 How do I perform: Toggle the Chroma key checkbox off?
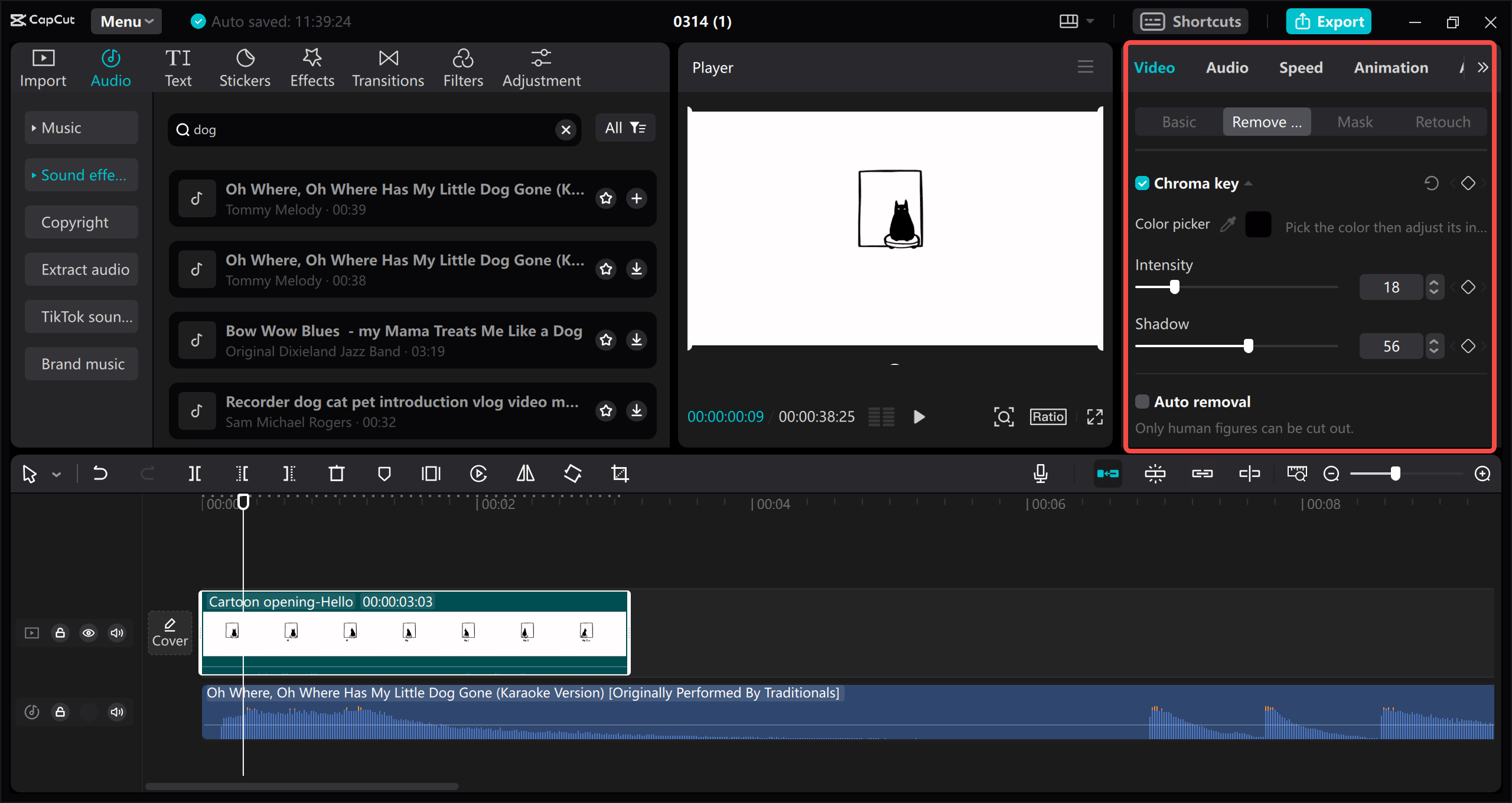(x=1143, y=183)
